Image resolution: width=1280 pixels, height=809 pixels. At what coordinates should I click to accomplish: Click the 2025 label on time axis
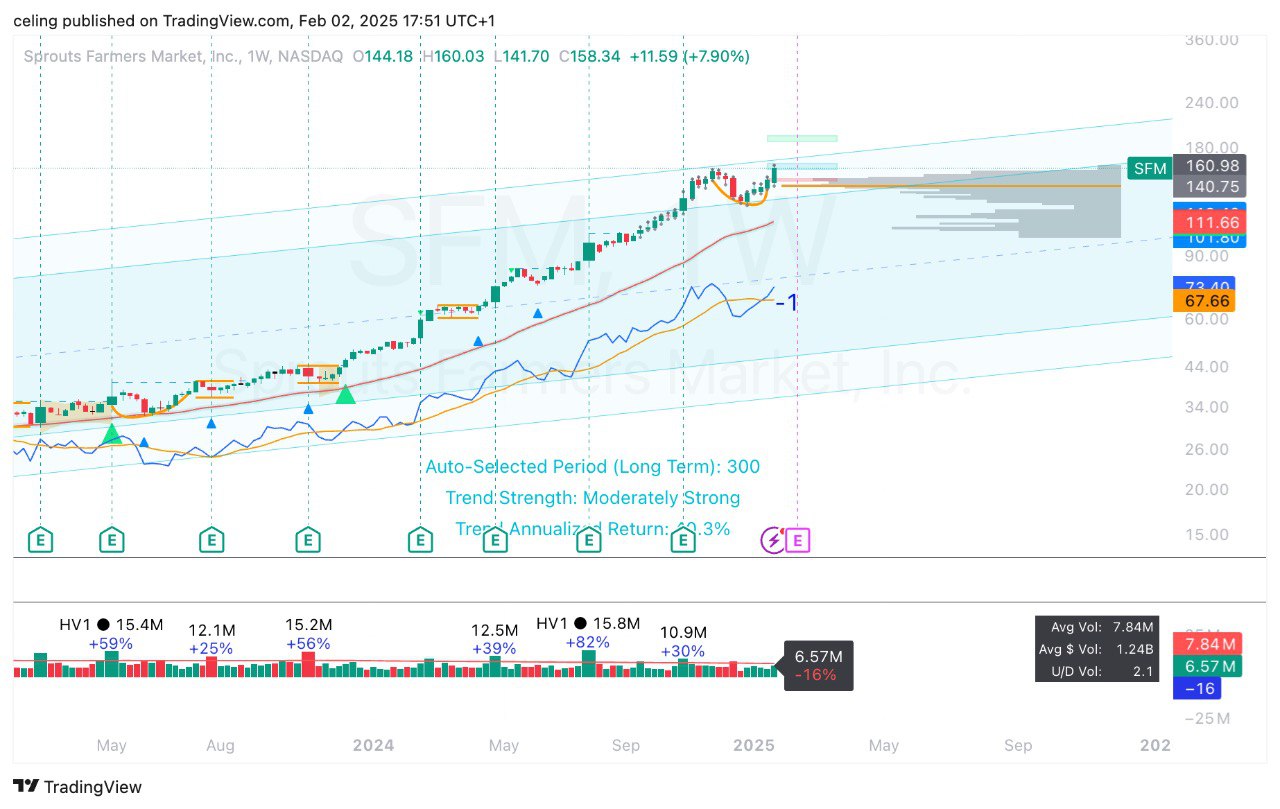pos(754,745)
